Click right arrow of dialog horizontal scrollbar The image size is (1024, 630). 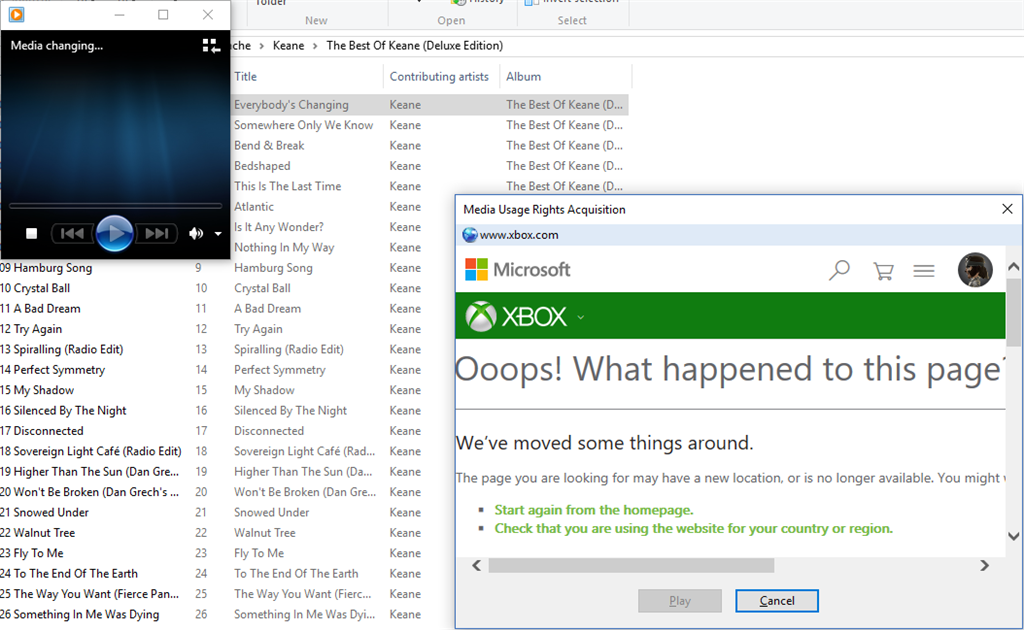coord(984,565)
